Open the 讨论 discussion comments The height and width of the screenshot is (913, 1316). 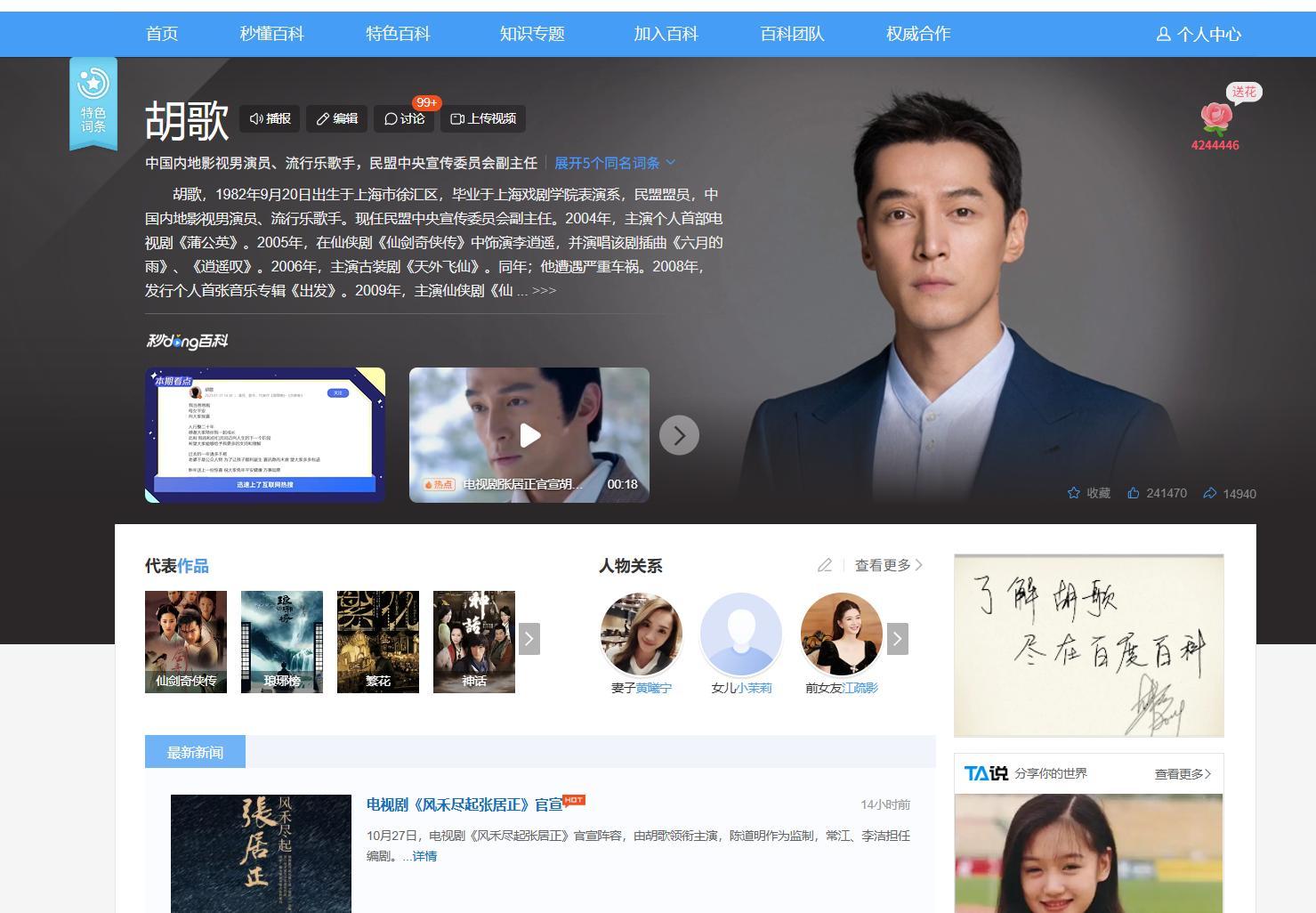coord(404,118)
